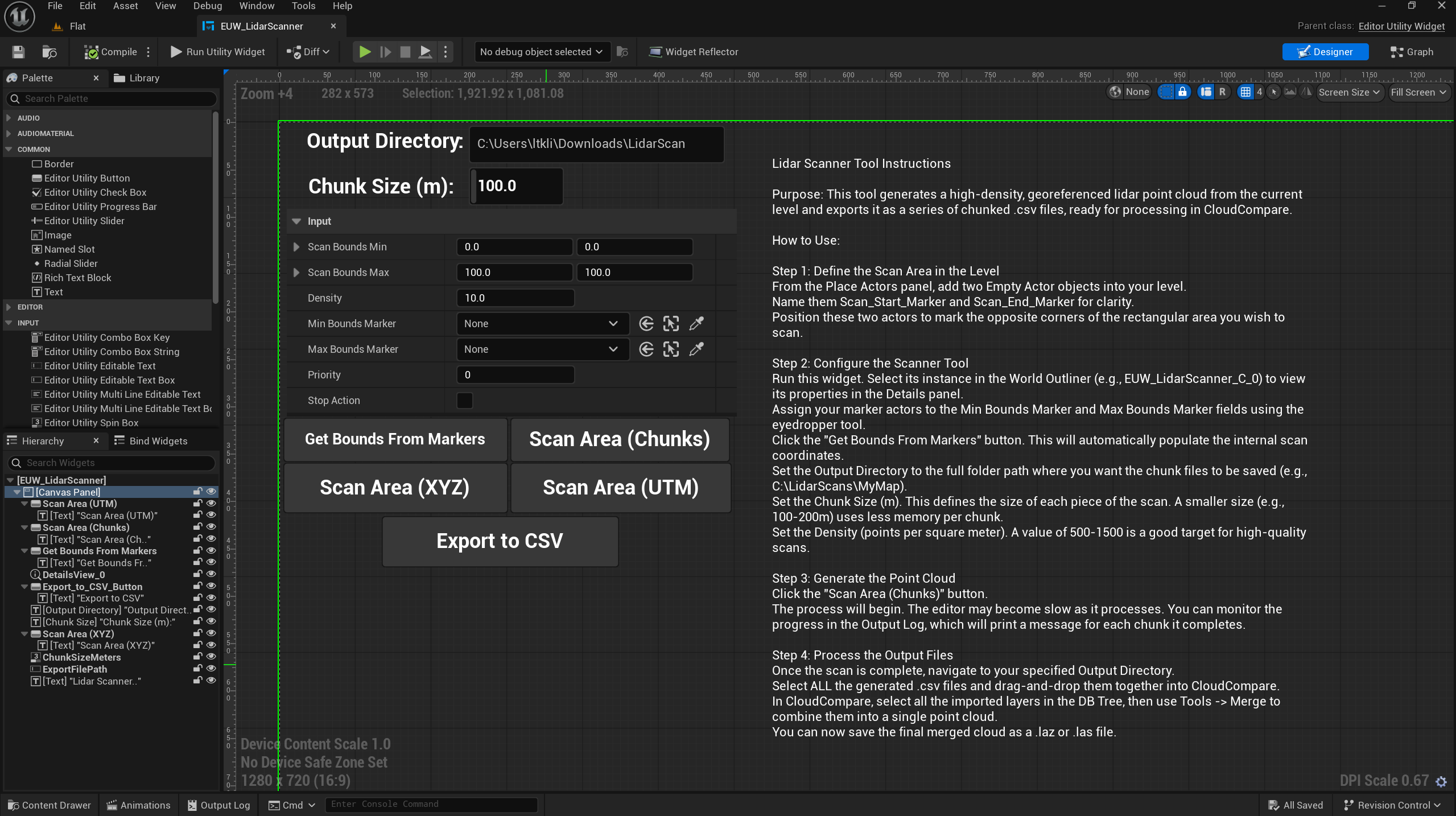The width and height of the screenshot is (1456, 816).
Task: Toggle visibility of DetailsView_0 widget
Action: (x=211, y=574)
